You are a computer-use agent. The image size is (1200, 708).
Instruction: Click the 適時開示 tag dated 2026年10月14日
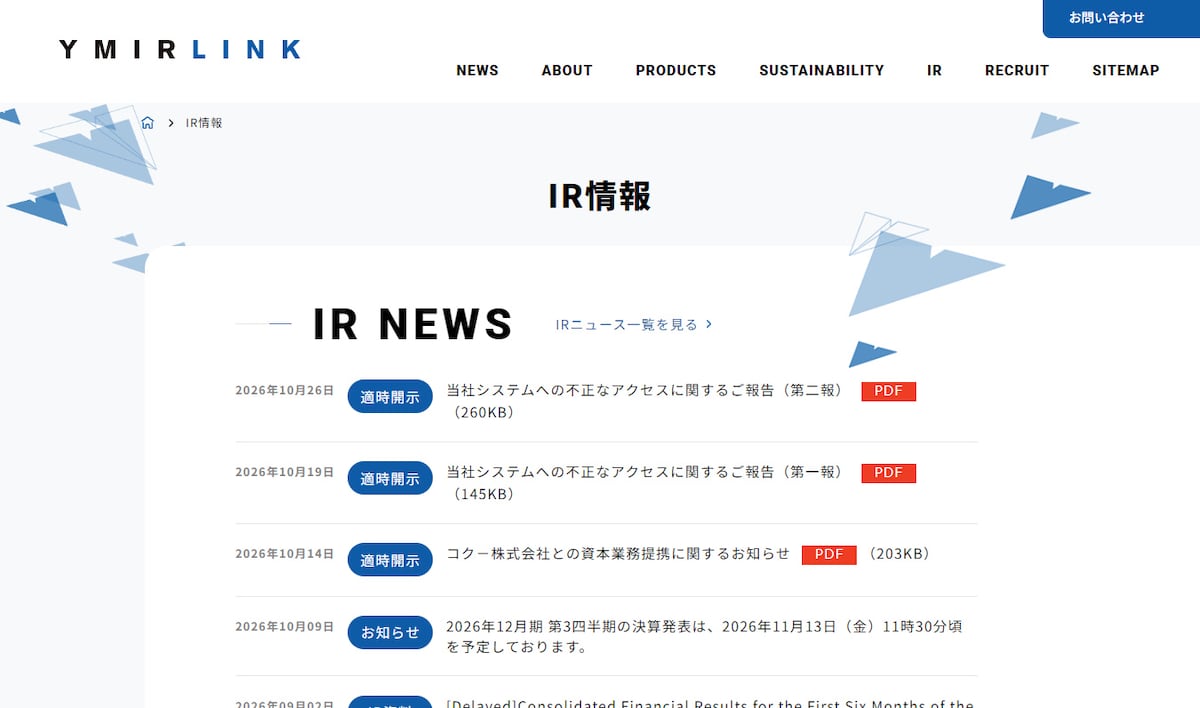coord(390,561)
